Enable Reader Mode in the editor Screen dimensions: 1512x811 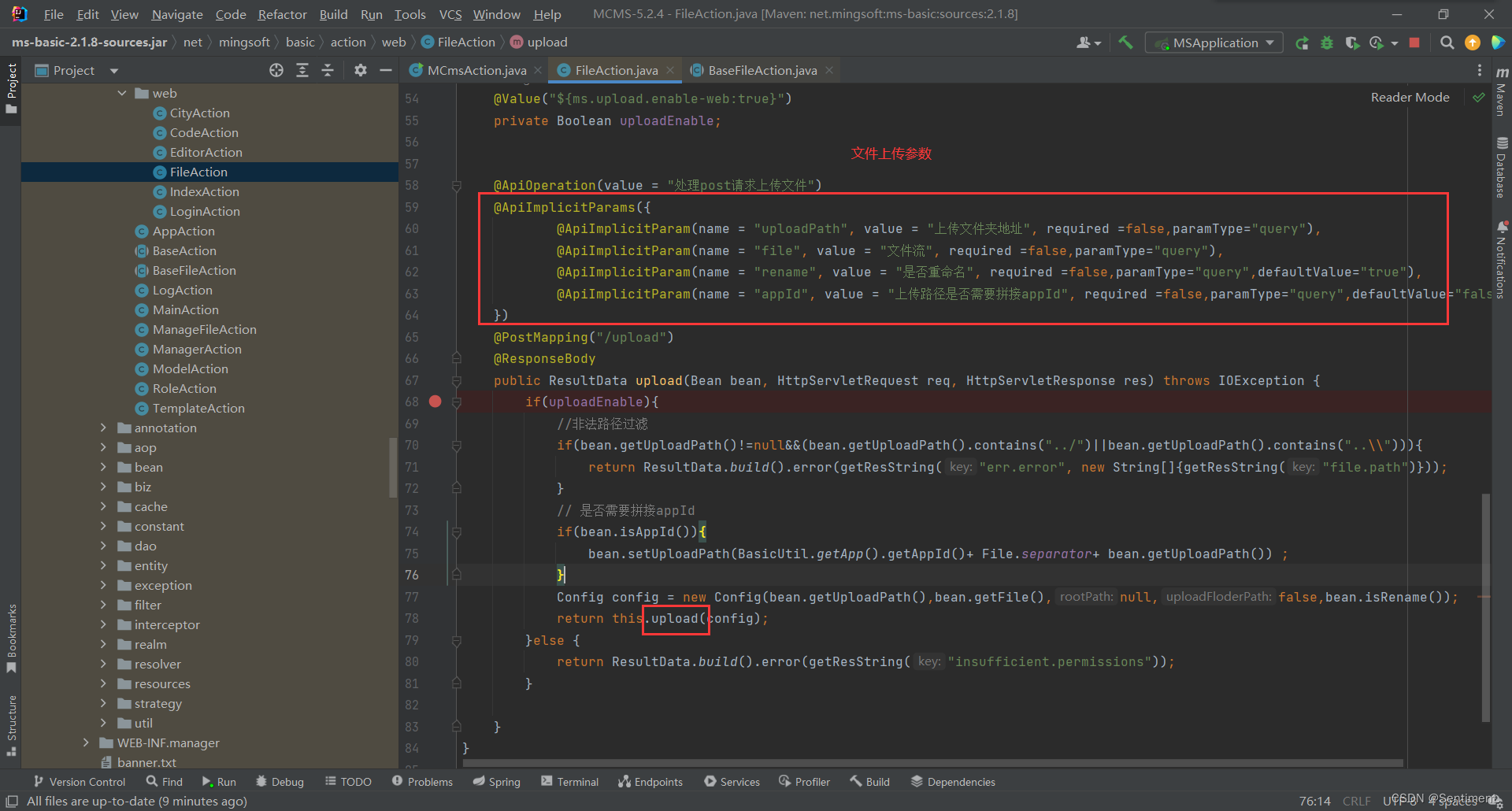[x=1410, y=98]
